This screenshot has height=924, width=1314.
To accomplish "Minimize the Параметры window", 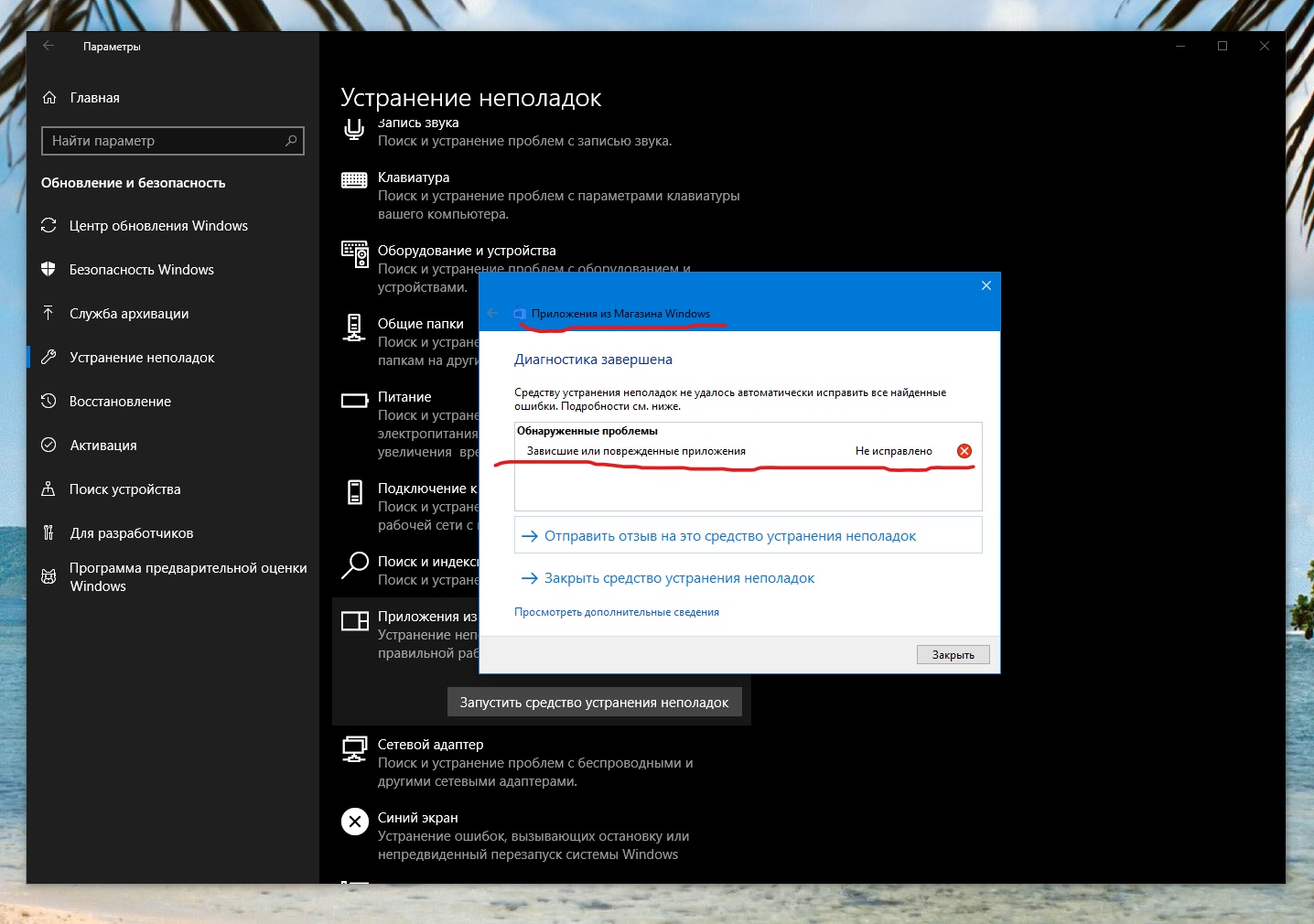I will (x=1180, y=46).
